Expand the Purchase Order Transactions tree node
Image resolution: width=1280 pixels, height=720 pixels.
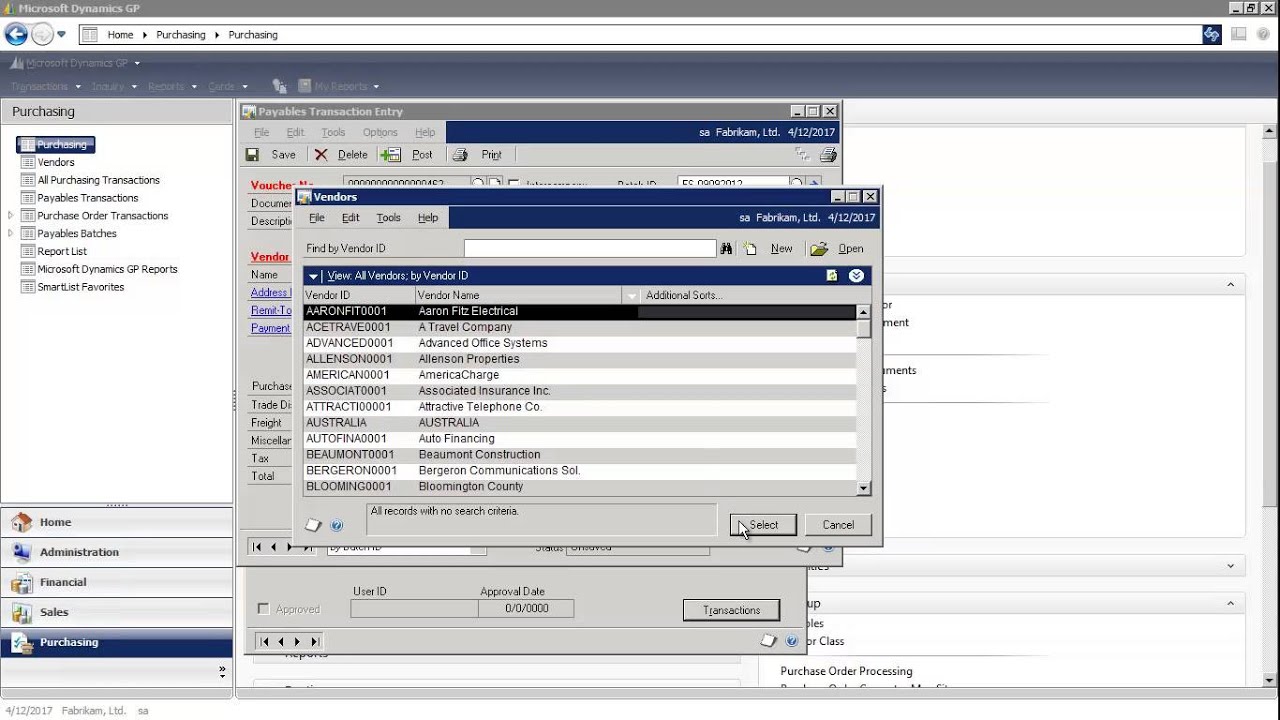click(11, 216)
